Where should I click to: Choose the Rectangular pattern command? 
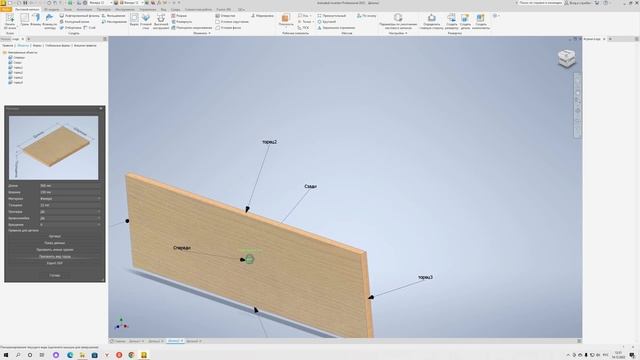point(332,16)
